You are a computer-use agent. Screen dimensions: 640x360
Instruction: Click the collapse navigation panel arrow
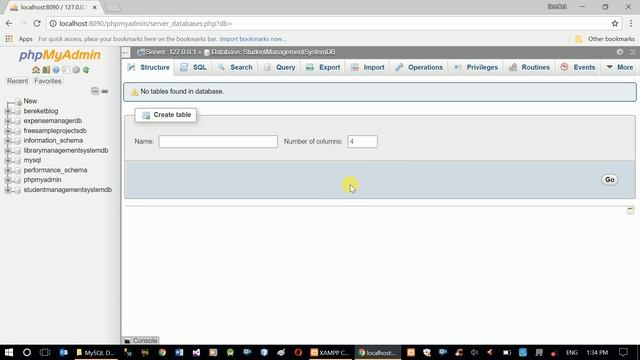126,52
